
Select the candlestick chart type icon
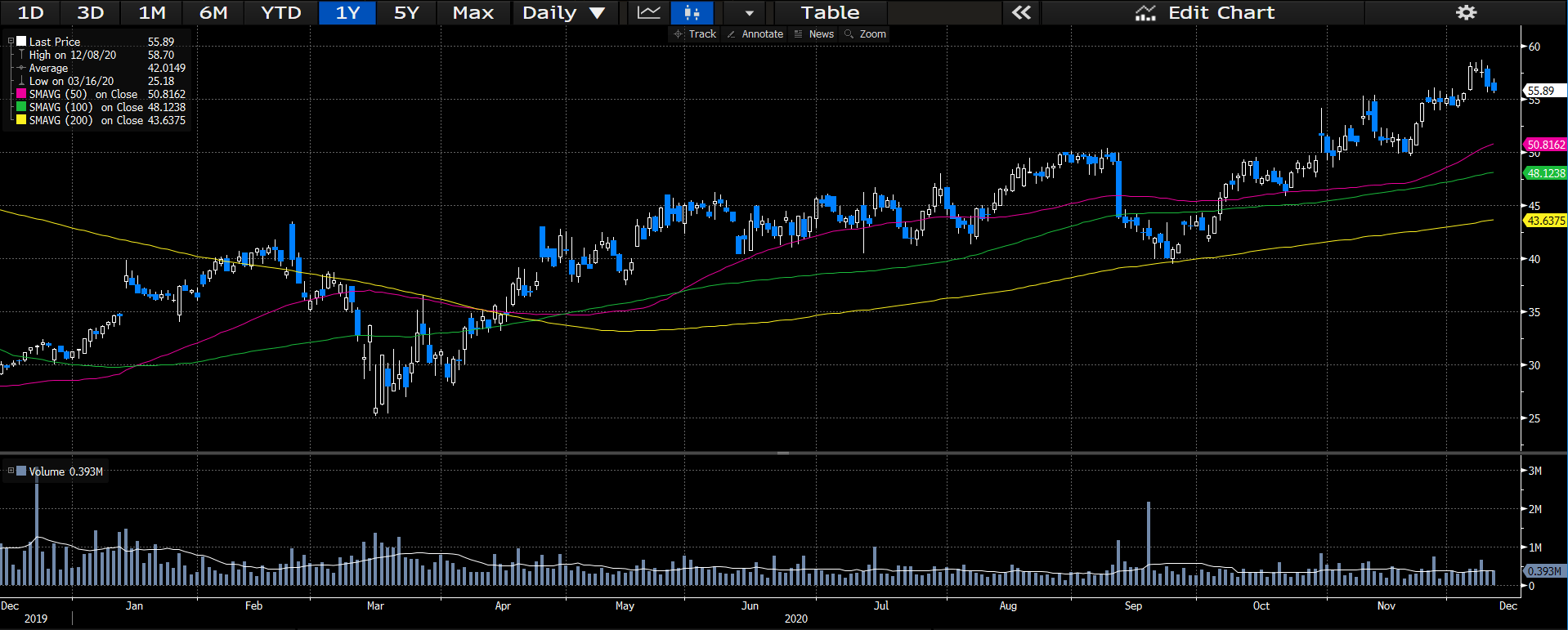(x=692, y=13)
